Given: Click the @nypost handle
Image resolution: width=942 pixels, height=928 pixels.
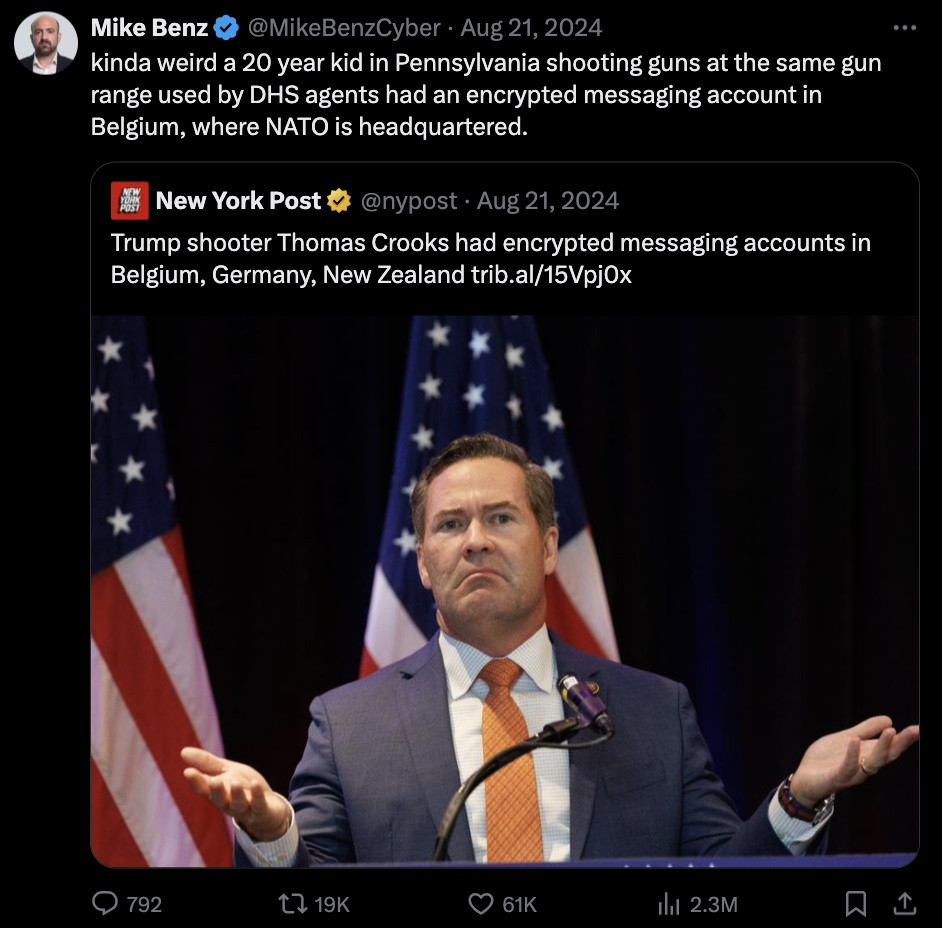Looking at the screenshot, I should (407, 201).
